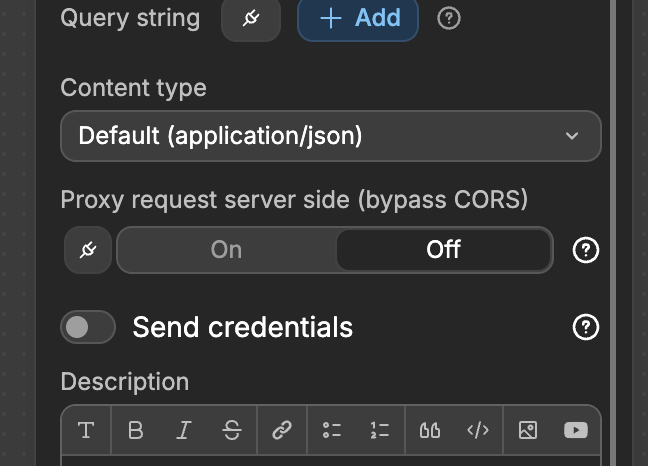Add a new query string parameter
This screenshot has width=648, height=466.
click(358, 19)
